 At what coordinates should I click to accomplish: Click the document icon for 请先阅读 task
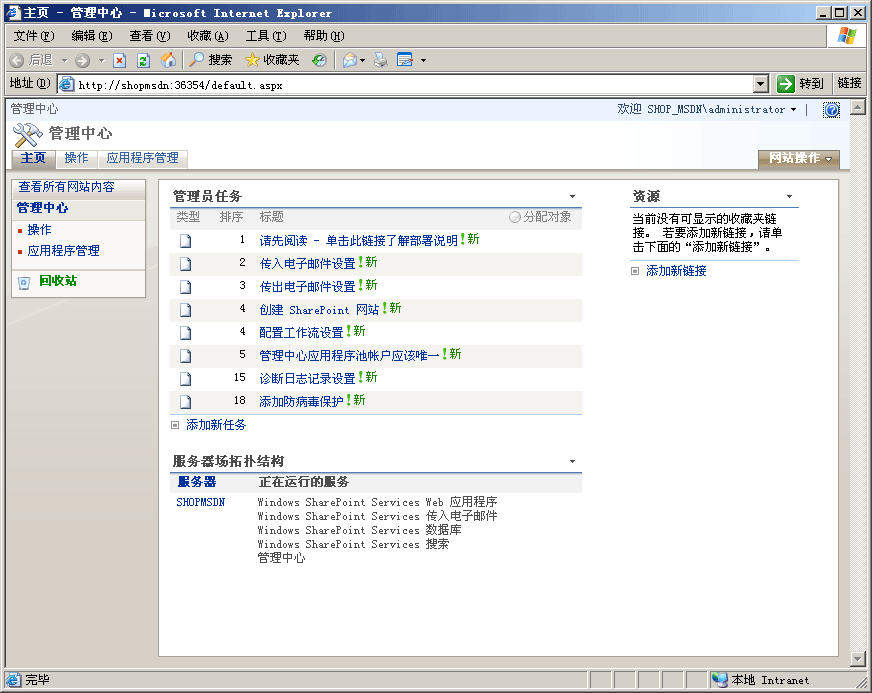186,241
